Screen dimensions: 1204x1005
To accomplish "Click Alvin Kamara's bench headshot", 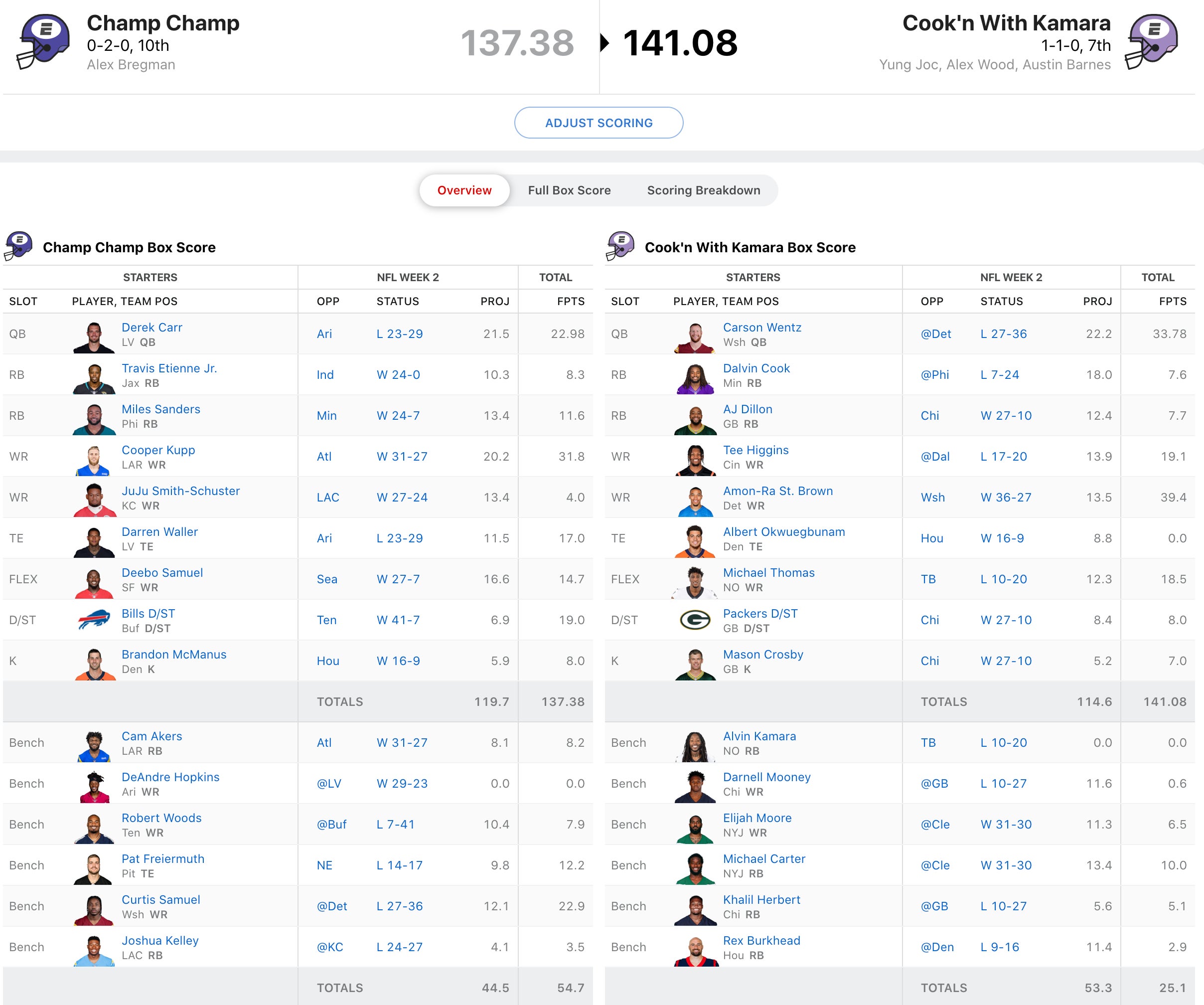I will pos(695,745).
